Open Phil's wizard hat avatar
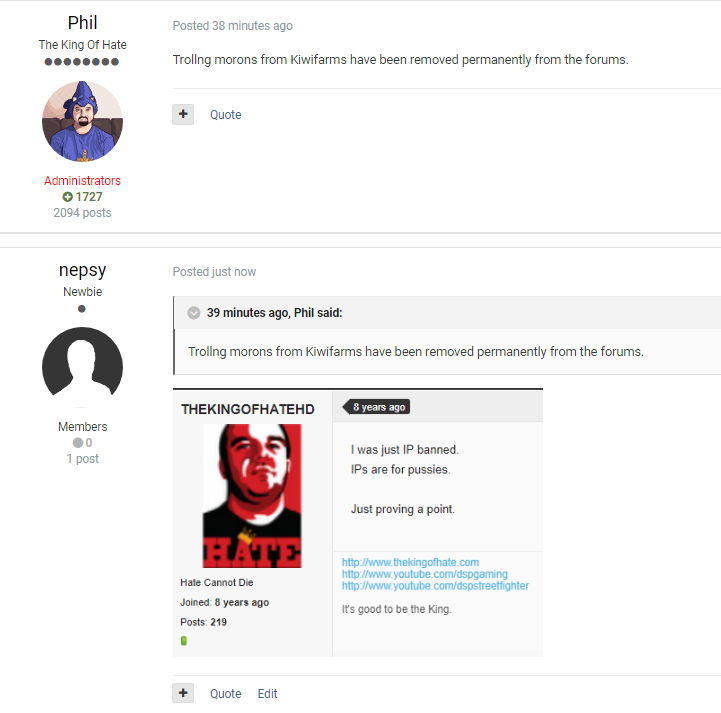 click(82, 121)
